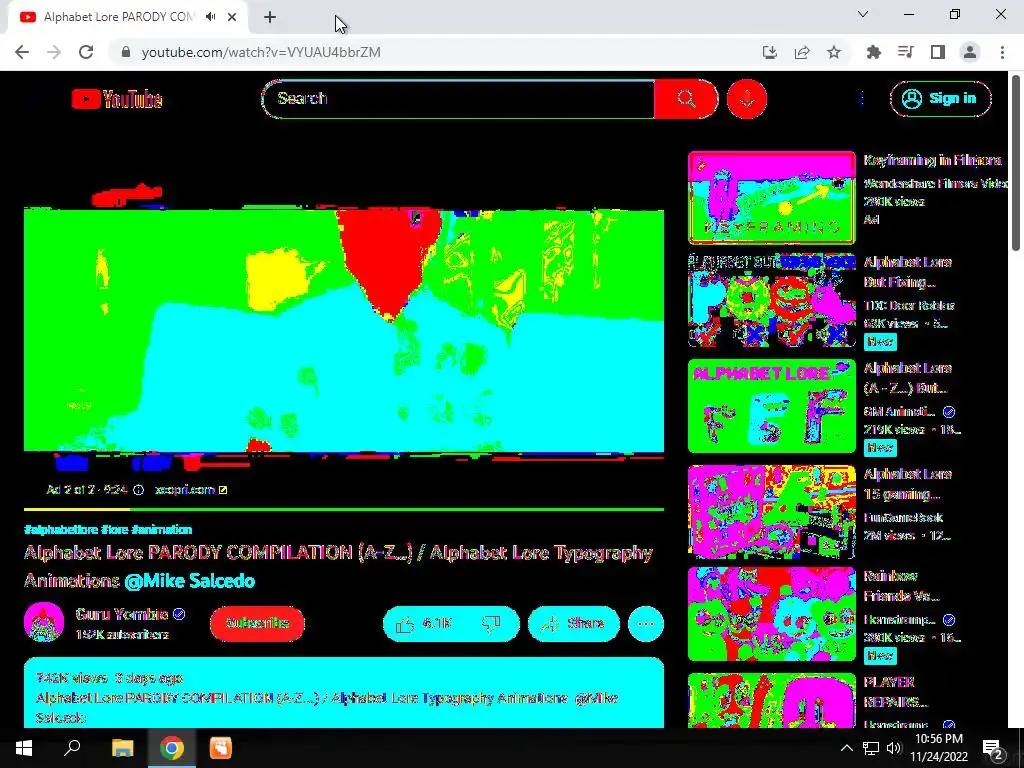
Task: Open the Alphabet Lore But Fixing thumbnail
Action: pyautogui.click(x=771, y=300)
